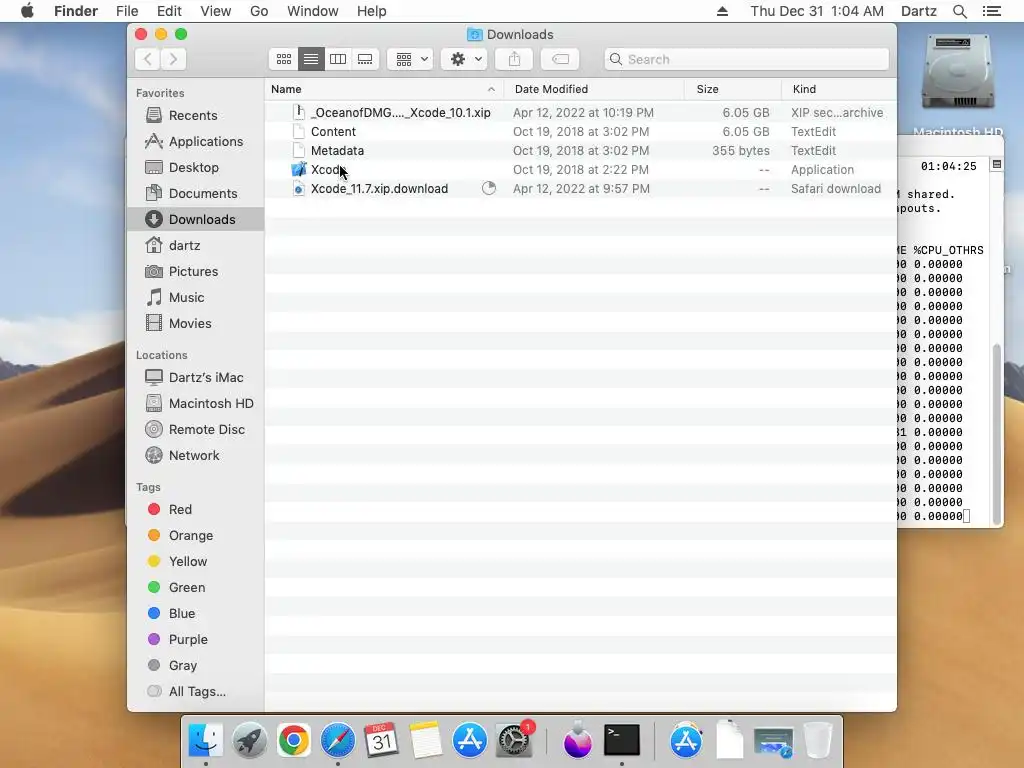Open System Preferences from the Dock
Viewport: 1024px width, 768px height.
[514, 741]
